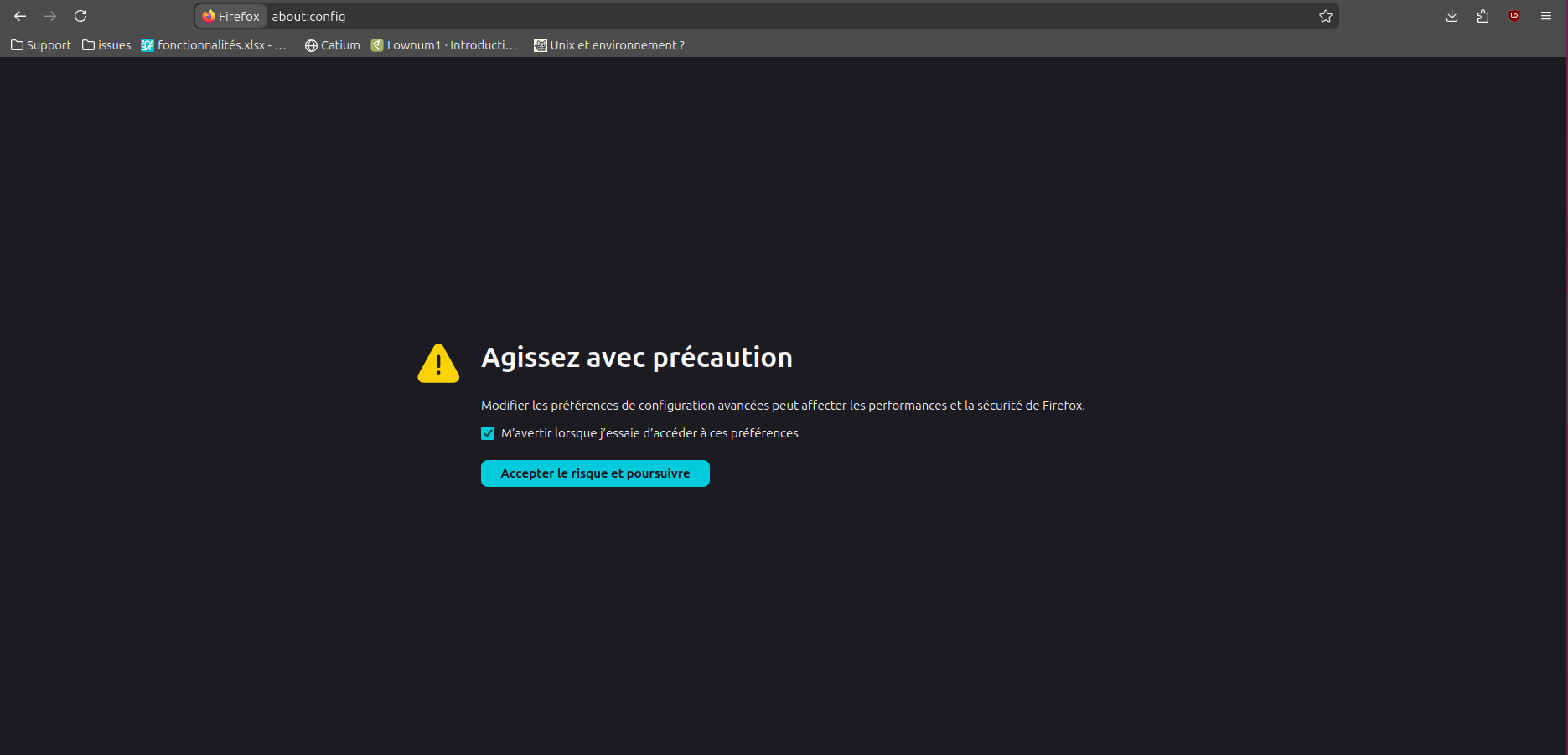Bookmark this page with the star icon
Viewport: 1568px width, 755px height.
(x=1325, y=16)
